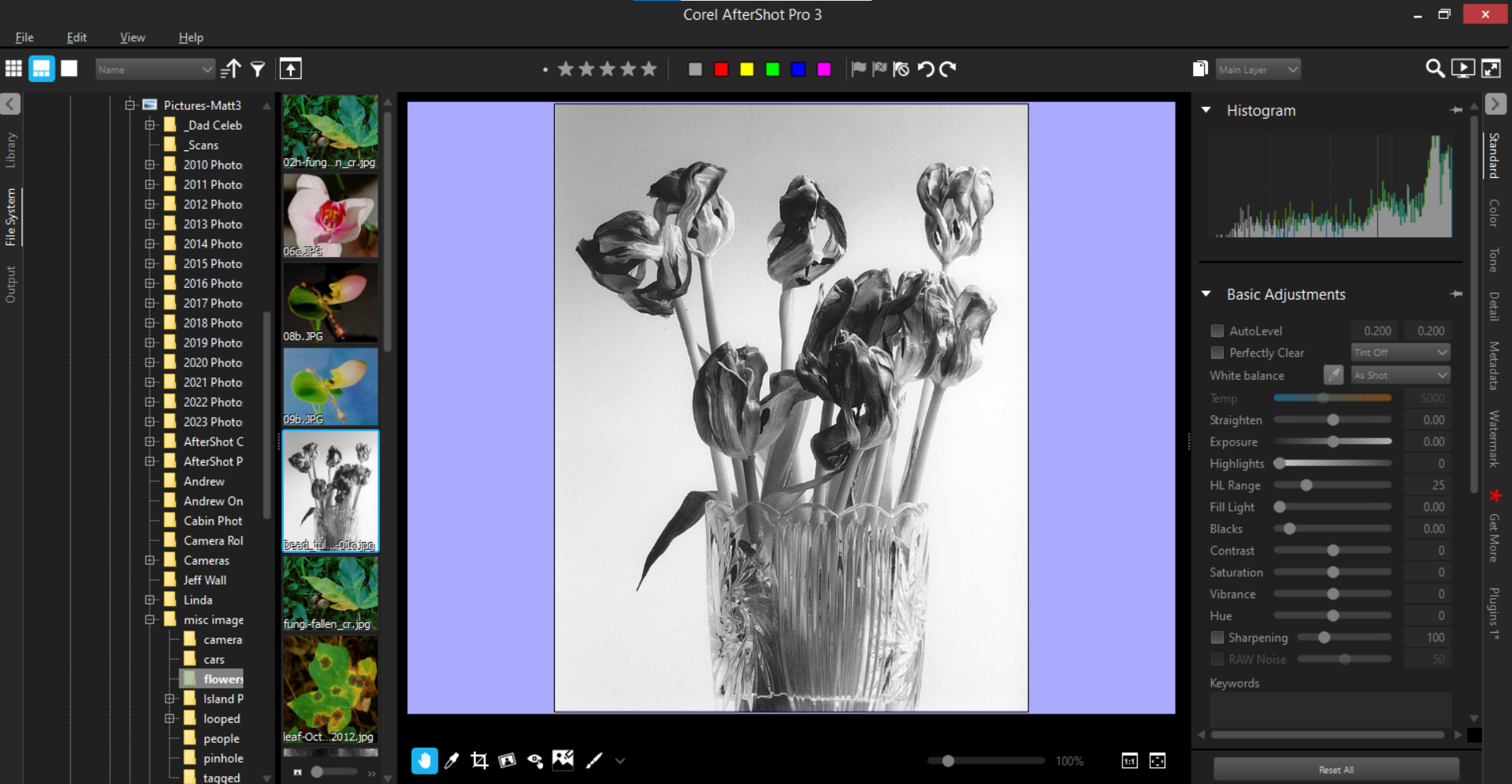Start the slideshow playback icon
Viewport: 1512px width, 784px height.
click(x=1463, y=70)
